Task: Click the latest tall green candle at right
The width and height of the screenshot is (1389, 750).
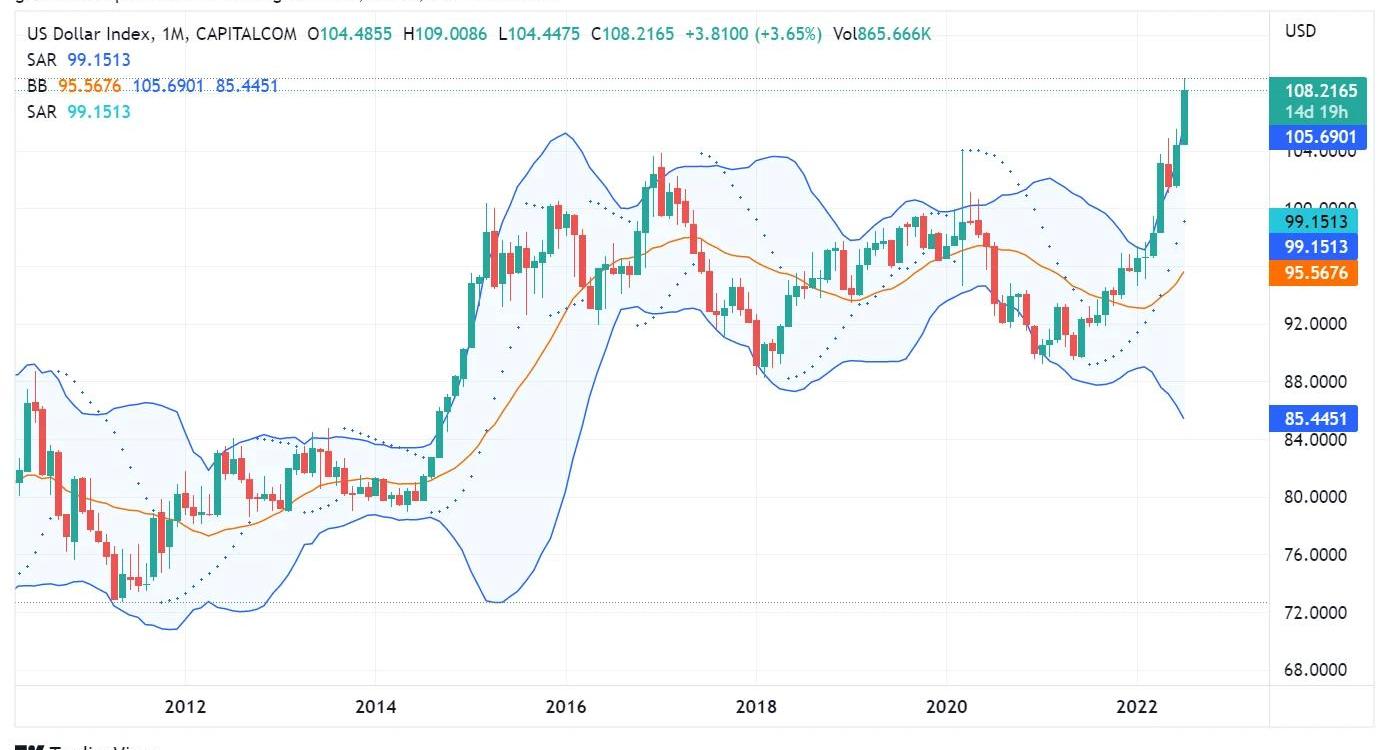Action: (1185, 118)
